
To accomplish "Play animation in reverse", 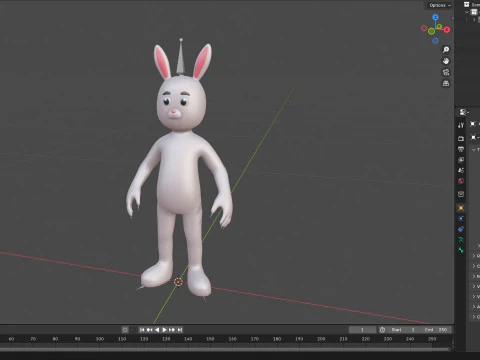I will [x=157, y=330].
